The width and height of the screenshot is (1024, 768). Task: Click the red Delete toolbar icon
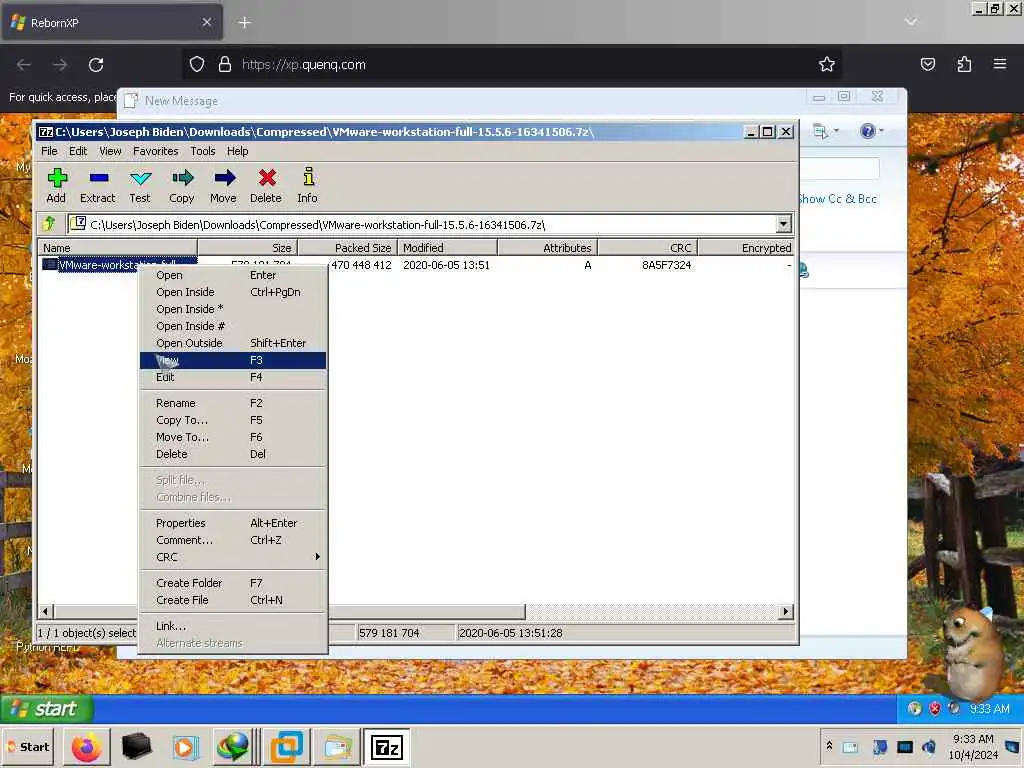pyautogui.click(x=266, y=185)
